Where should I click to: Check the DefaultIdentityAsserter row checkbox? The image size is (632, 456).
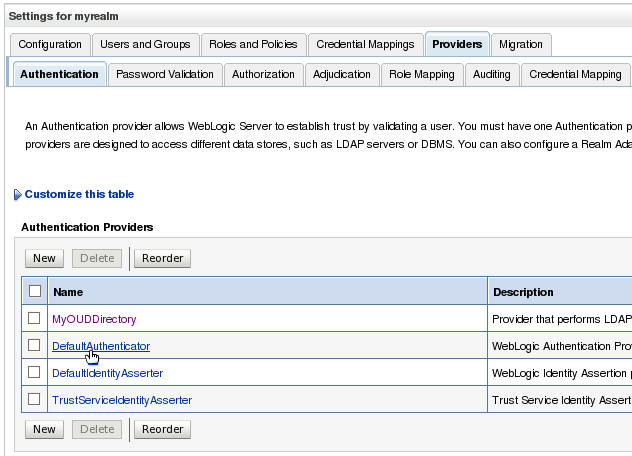tap(35, 373)
